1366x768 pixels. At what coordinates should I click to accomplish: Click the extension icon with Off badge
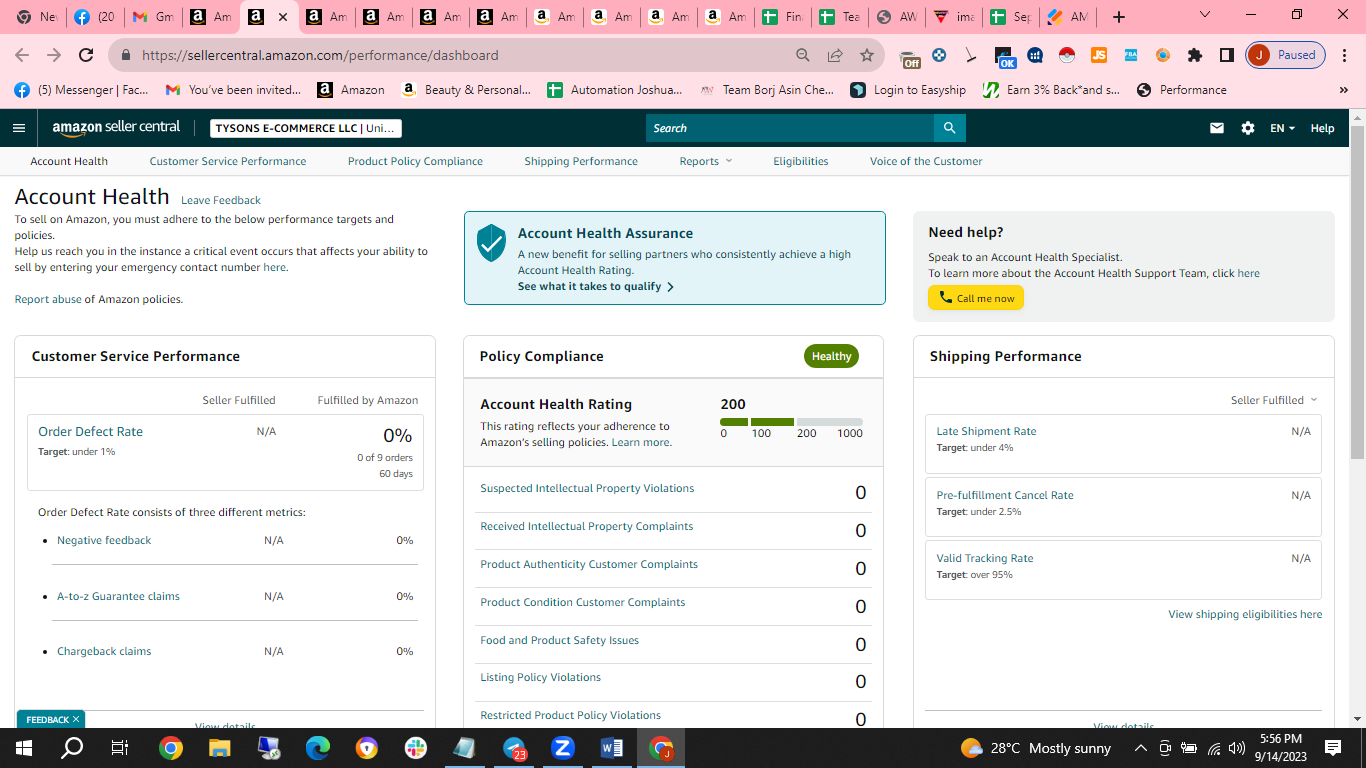pos(909,56)
